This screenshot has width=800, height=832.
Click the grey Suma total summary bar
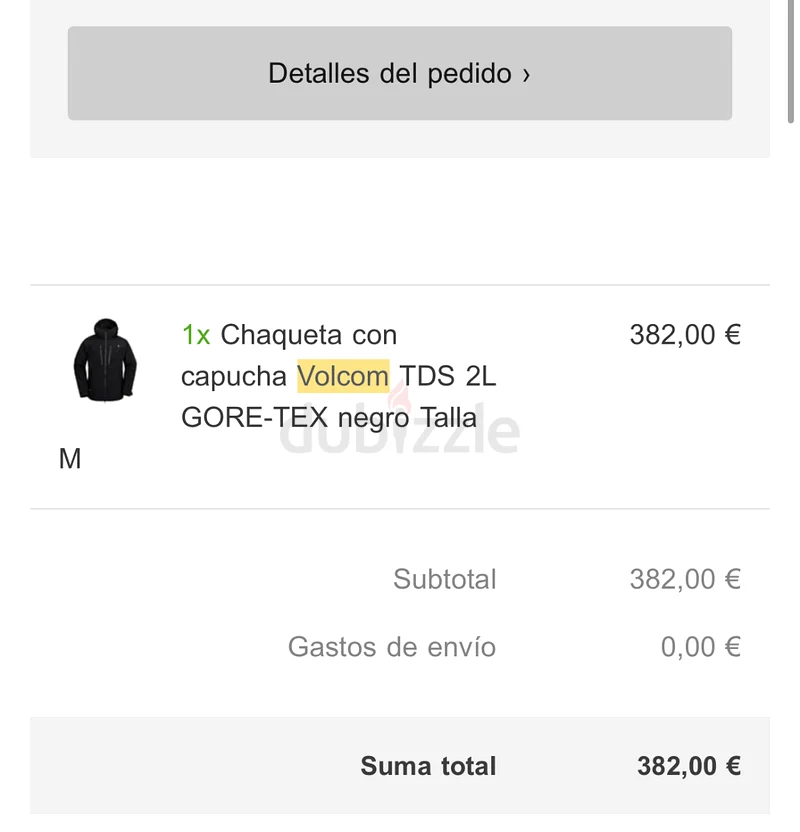click(399, 766)
